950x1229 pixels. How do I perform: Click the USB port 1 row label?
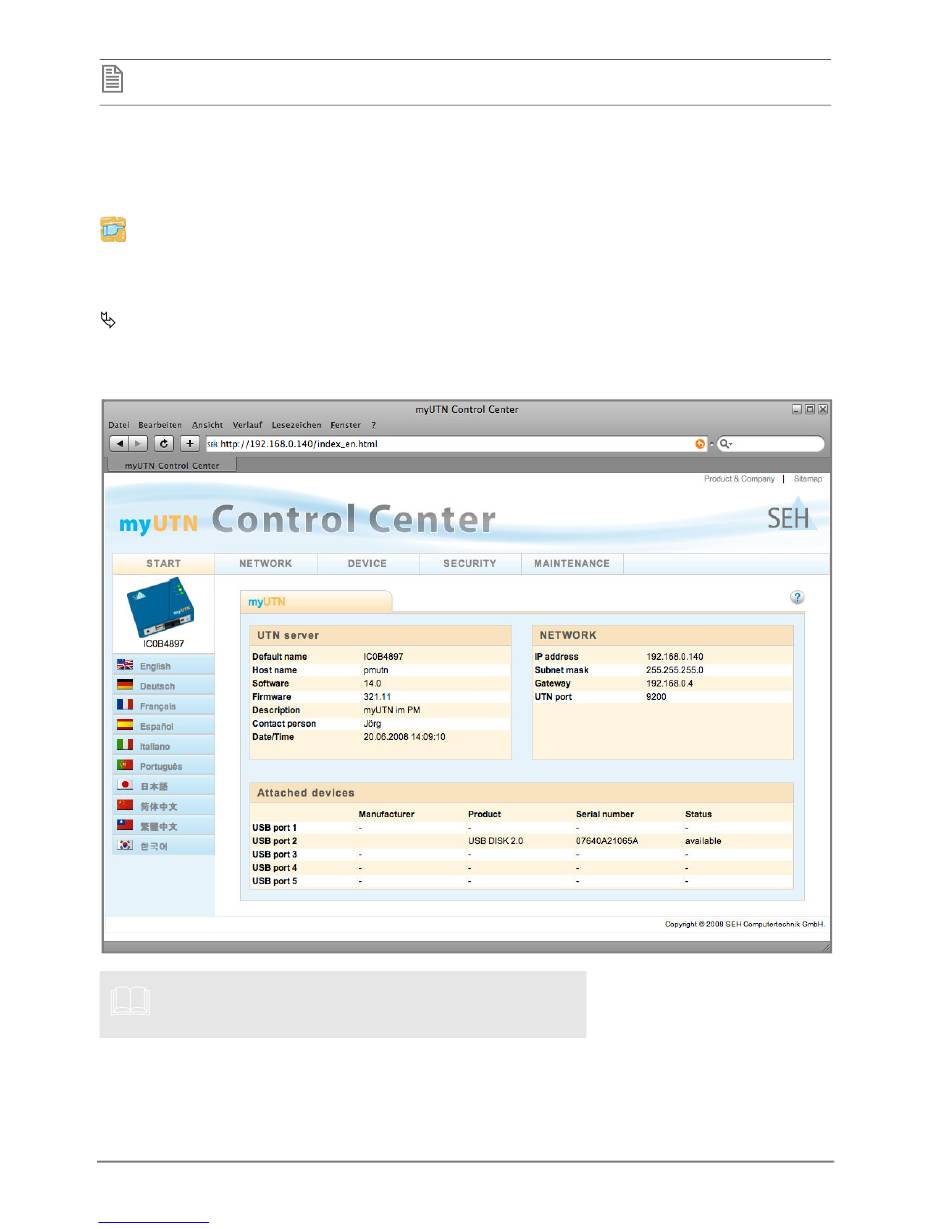pyautogui.click(x=274, y=829)
